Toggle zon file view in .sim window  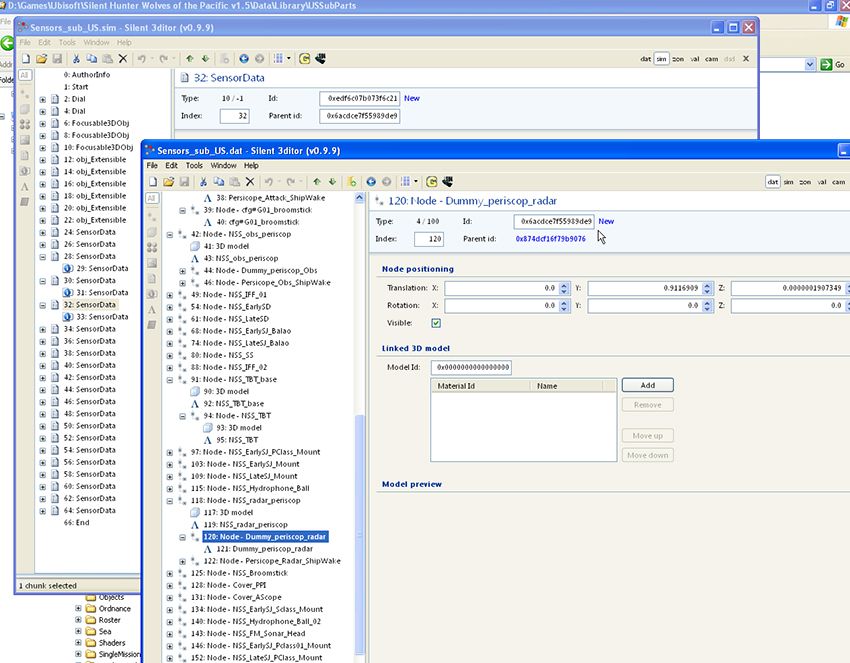(x=678, y=59)
